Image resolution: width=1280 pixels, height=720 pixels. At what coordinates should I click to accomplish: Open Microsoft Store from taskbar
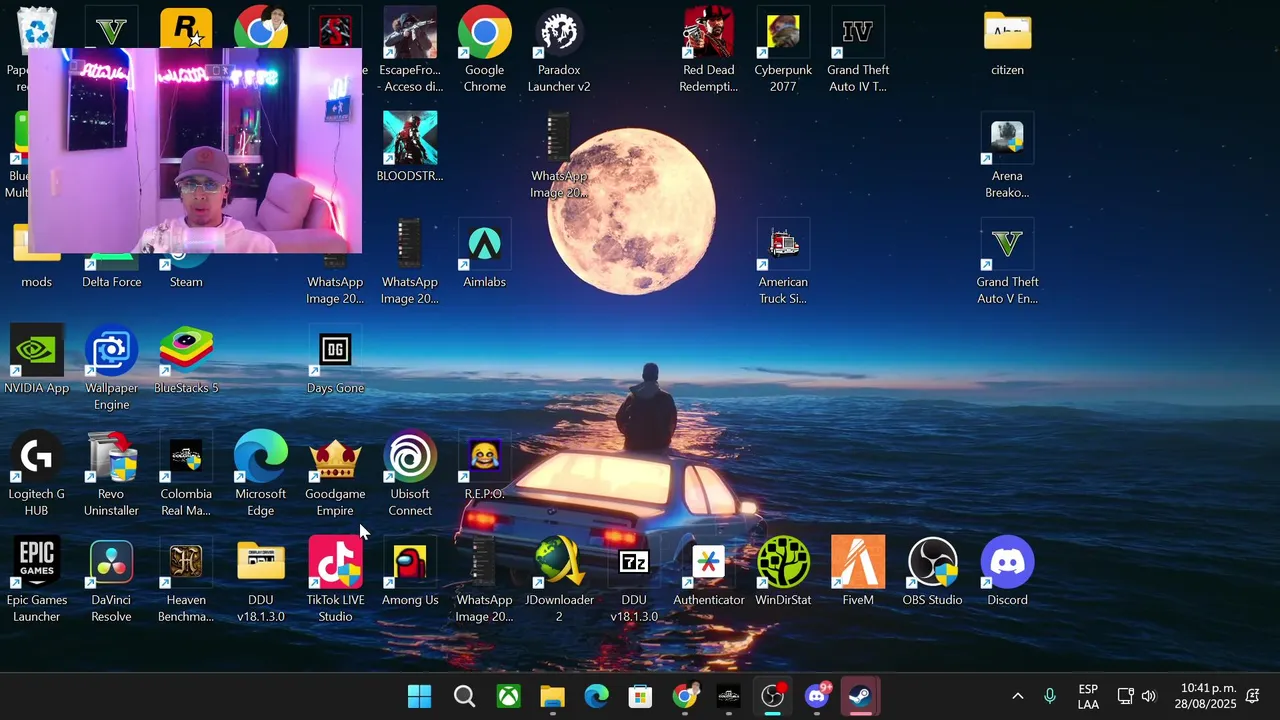click(640, 696)
